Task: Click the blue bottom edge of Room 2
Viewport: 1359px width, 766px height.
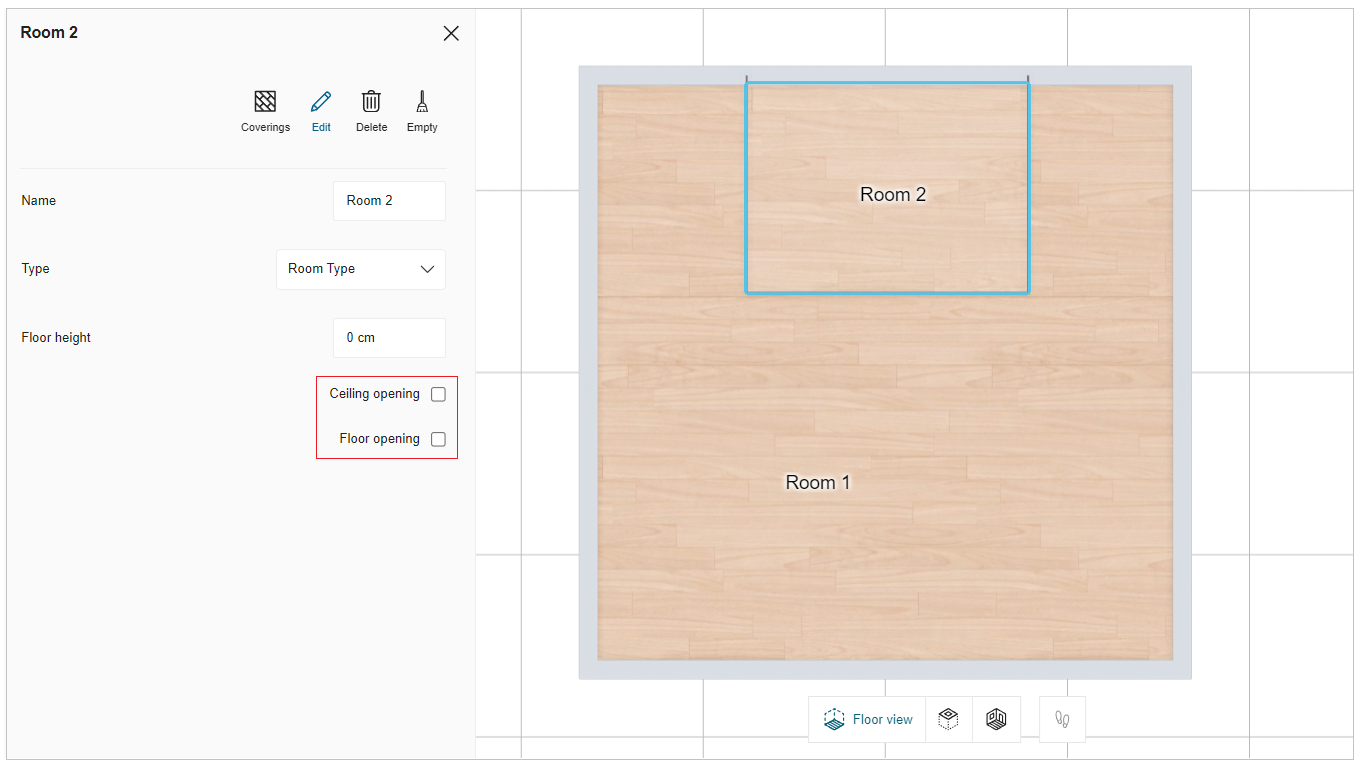Action: coord(886,292)
